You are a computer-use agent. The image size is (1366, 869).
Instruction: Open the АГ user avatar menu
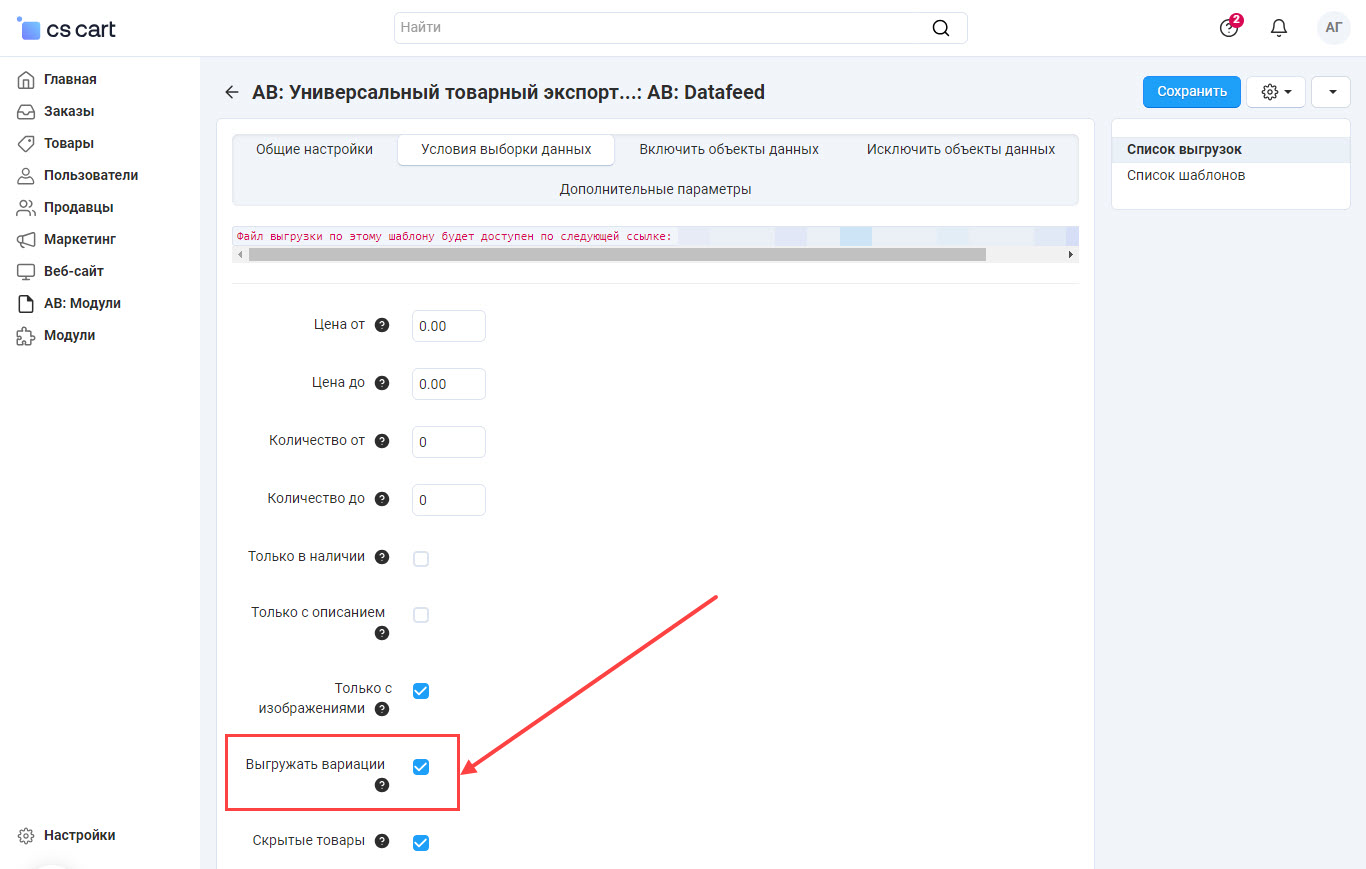coord(1334,28)
